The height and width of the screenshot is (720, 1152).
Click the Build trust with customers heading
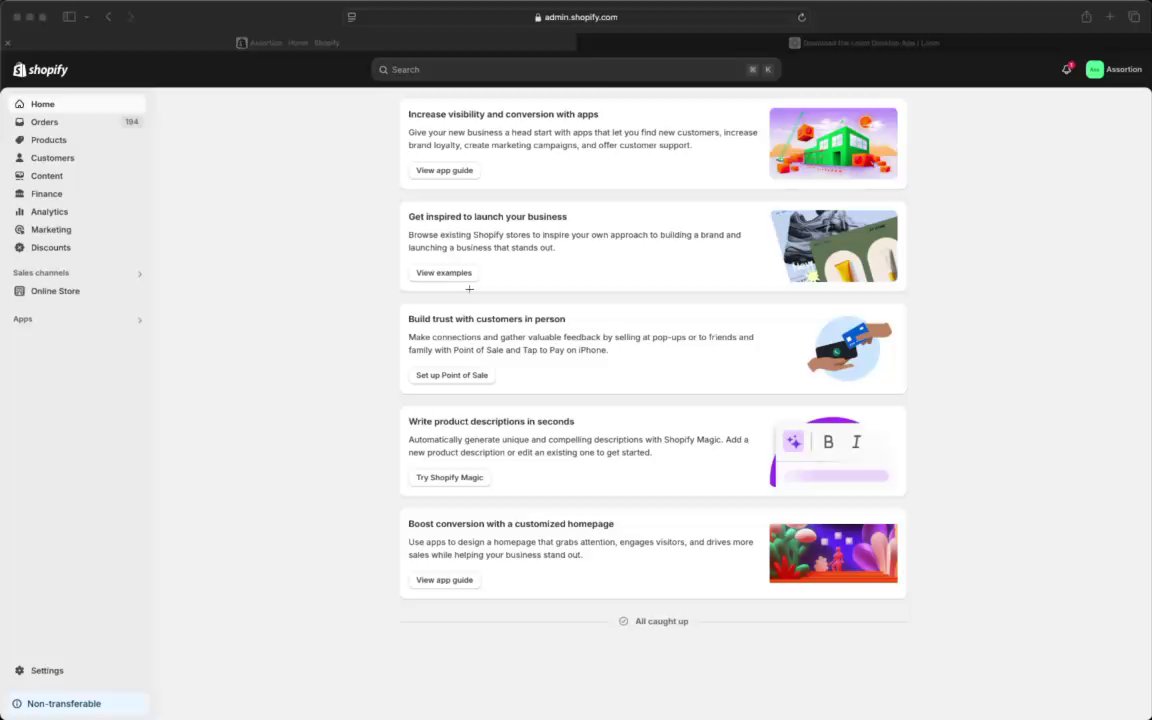click(486, 319)
